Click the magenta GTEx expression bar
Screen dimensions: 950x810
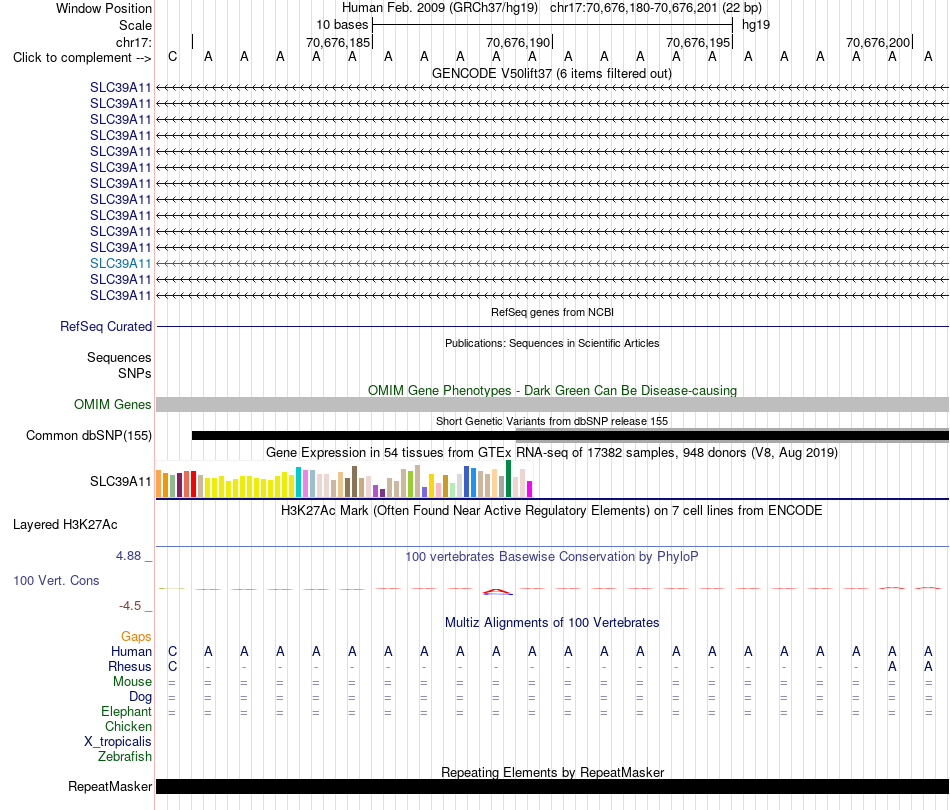tap(530, 489)
